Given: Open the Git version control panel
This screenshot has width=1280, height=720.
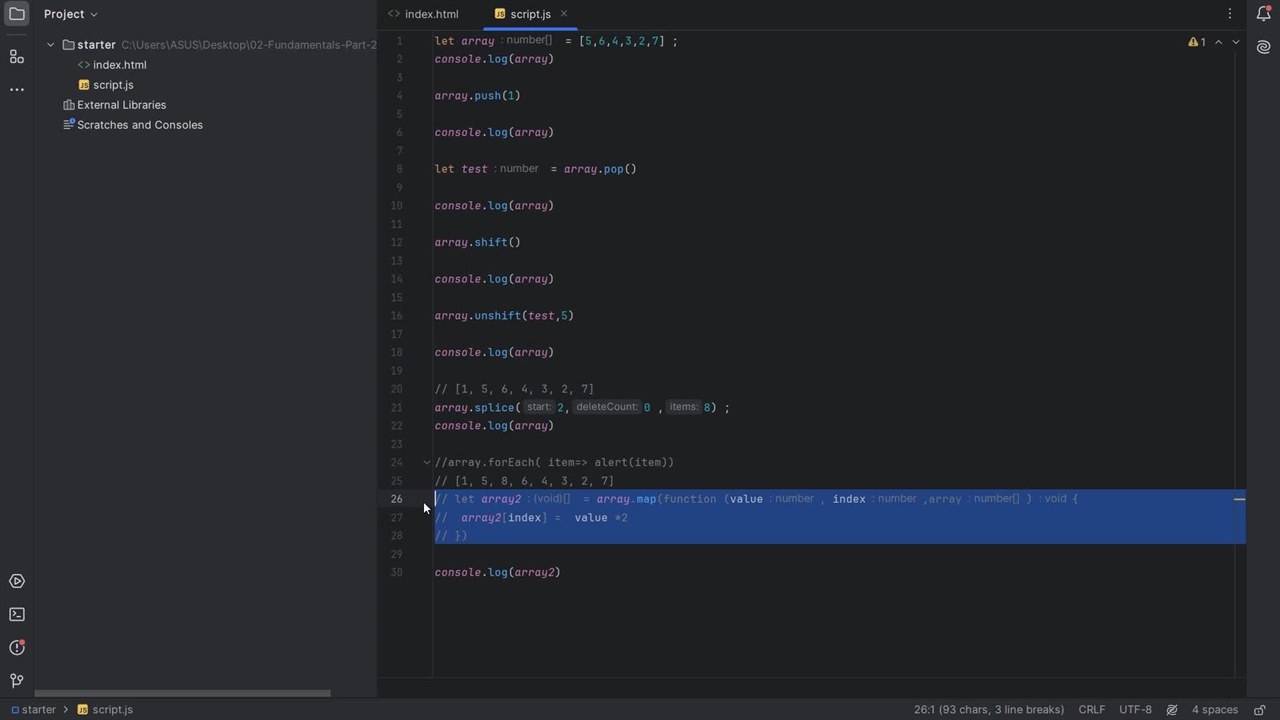Looking at the screenshot, I should 17,681.
